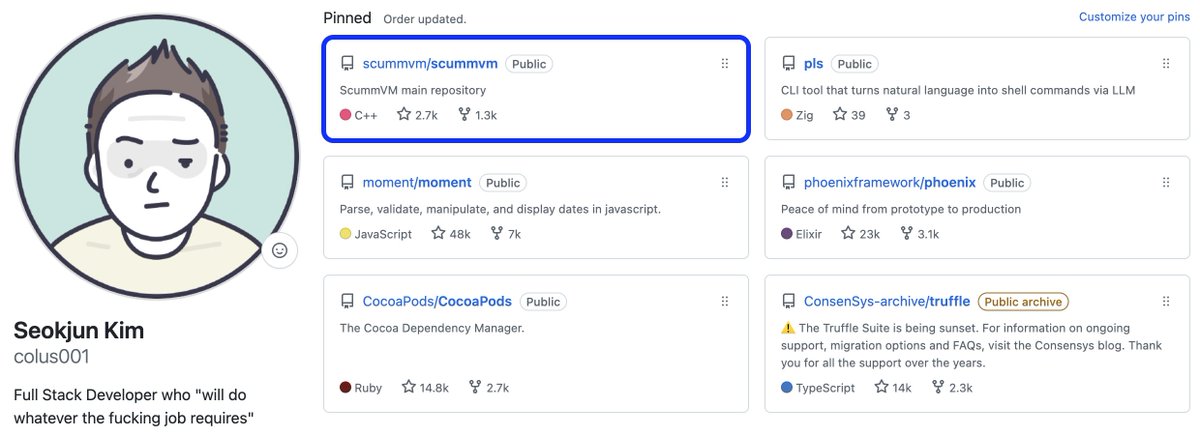
Task: Click the Public badge on phoenix card
Action: (x=1007, y=183)
